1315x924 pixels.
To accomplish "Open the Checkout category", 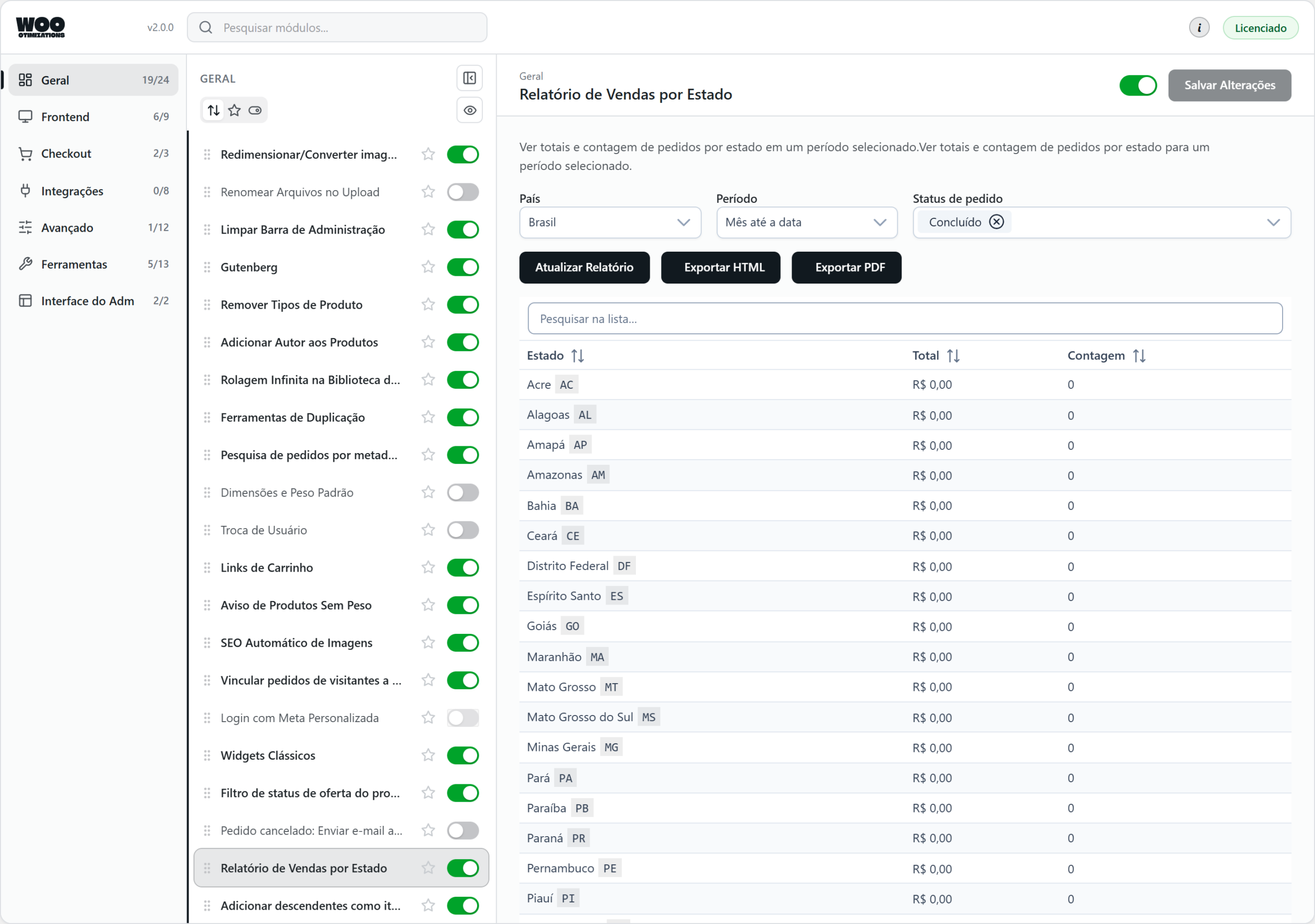I will point(93,154).
